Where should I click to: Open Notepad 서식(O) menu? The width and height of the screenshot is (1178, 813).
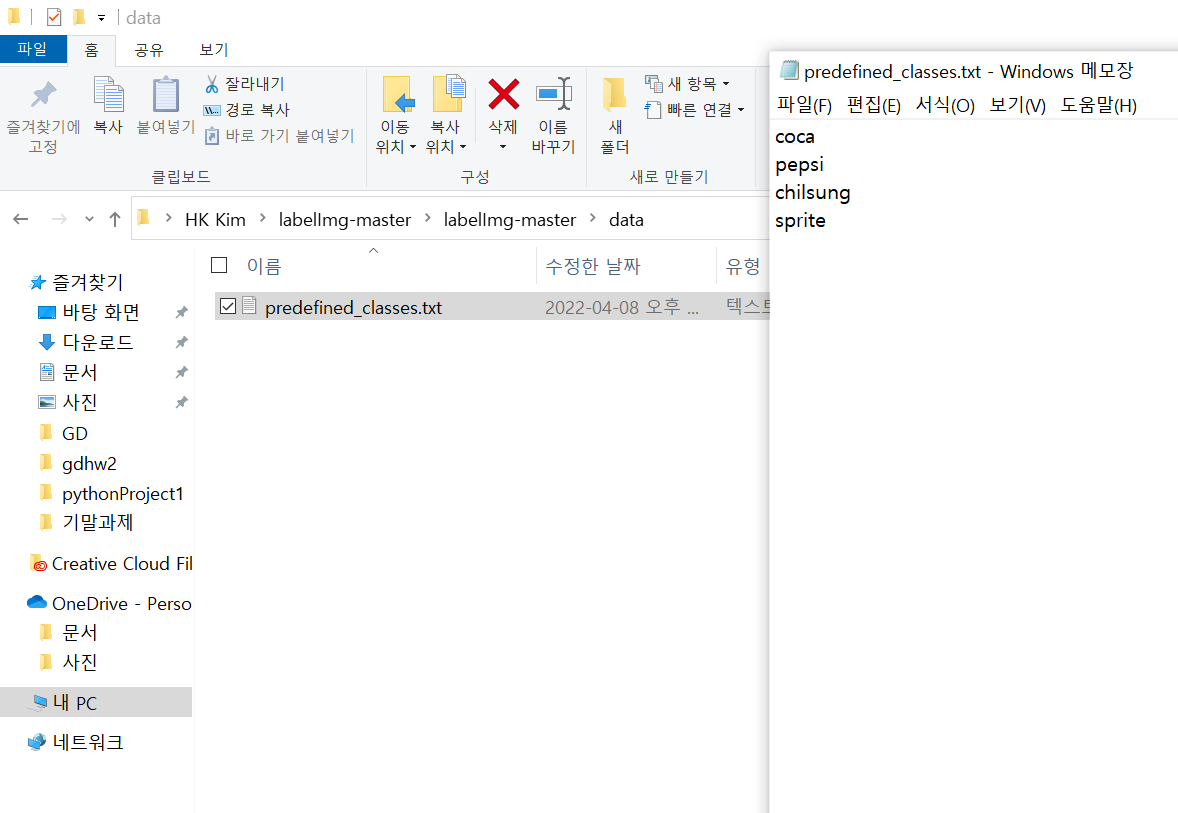(945, 105)
